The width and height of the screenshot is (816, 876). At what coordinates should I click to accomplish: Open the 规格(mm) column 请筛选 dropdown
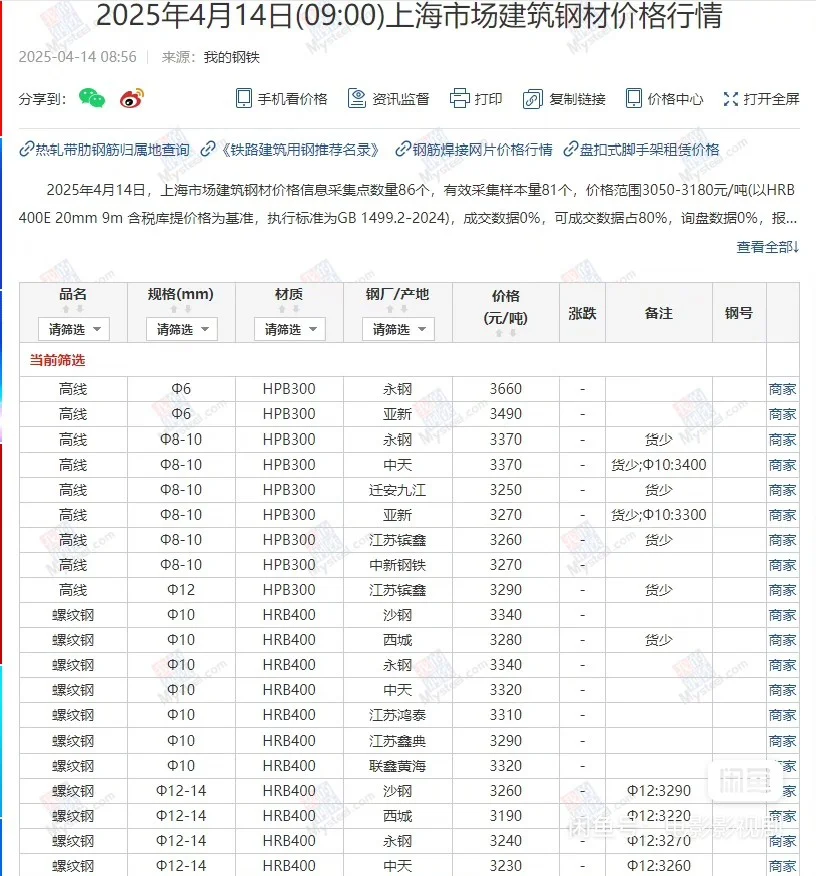pyautogui.click(x=182, y=328)
